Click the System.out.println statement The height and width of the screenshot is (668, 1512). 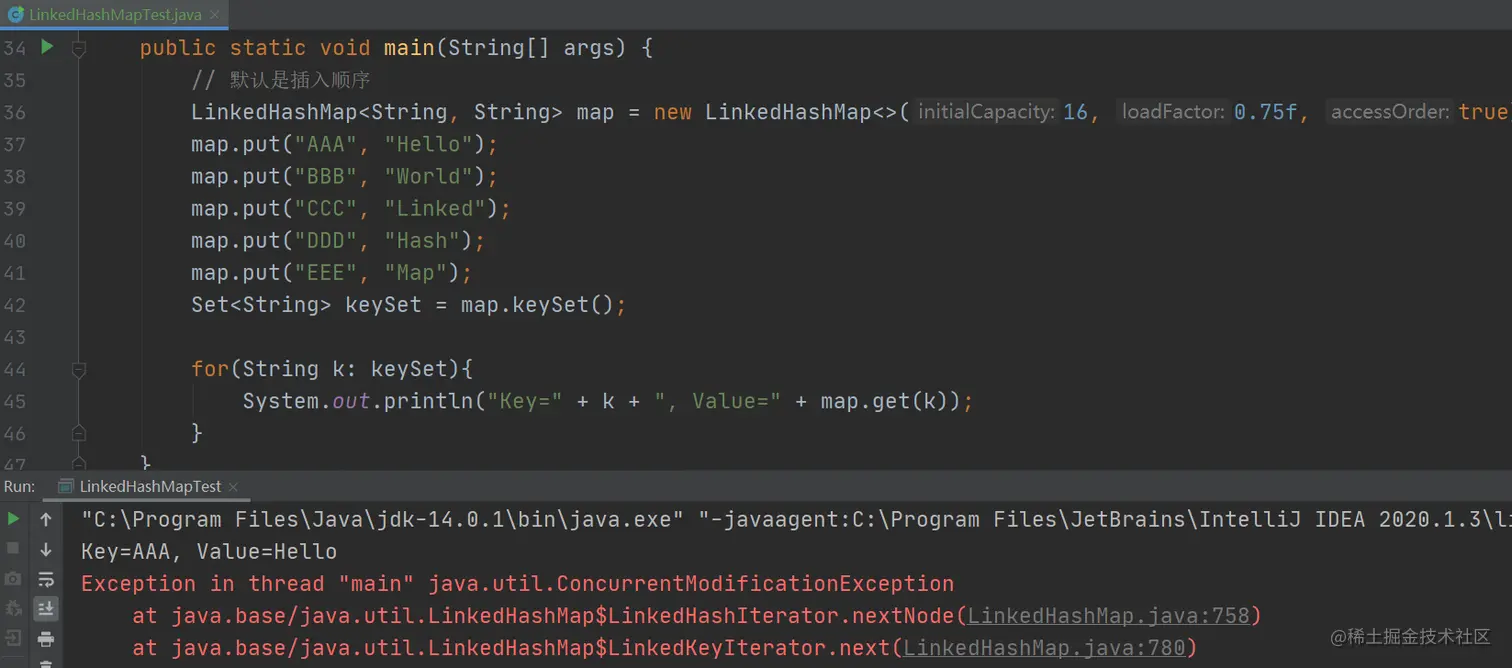[x=608, y=401]
